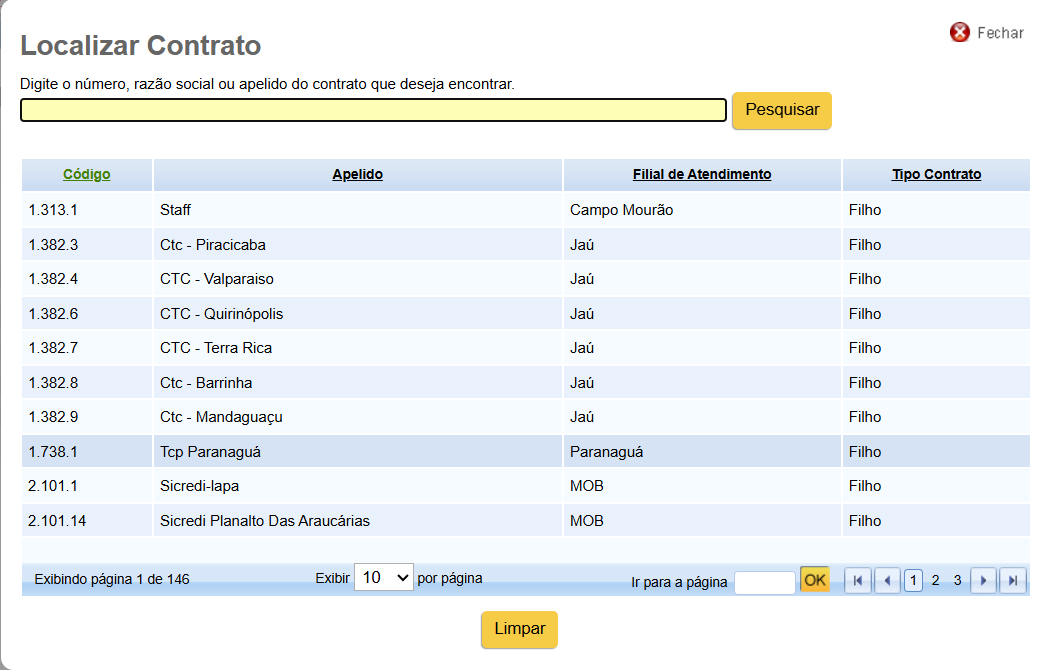The image size is (1037, 670).
Task: Select contract code 1.382.7
Action: coord(53,348)
